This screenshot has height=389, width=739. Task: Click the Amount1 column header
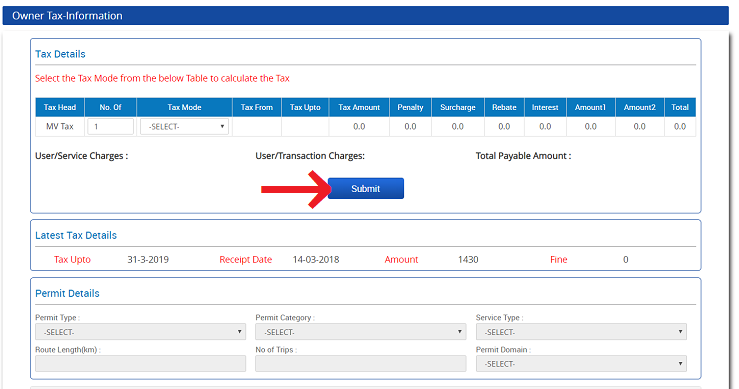tap(591, 108)
